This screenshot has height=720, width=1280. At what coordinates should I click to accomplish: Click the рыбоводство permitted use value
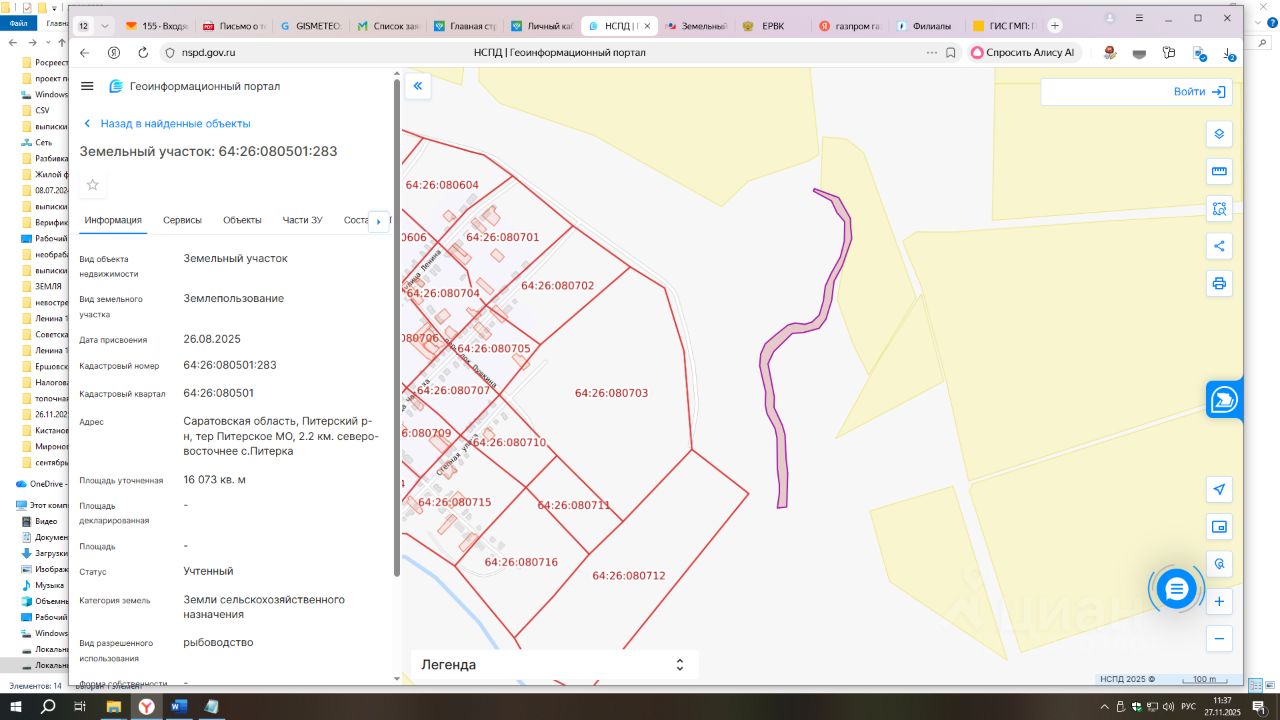coord(218,642)
